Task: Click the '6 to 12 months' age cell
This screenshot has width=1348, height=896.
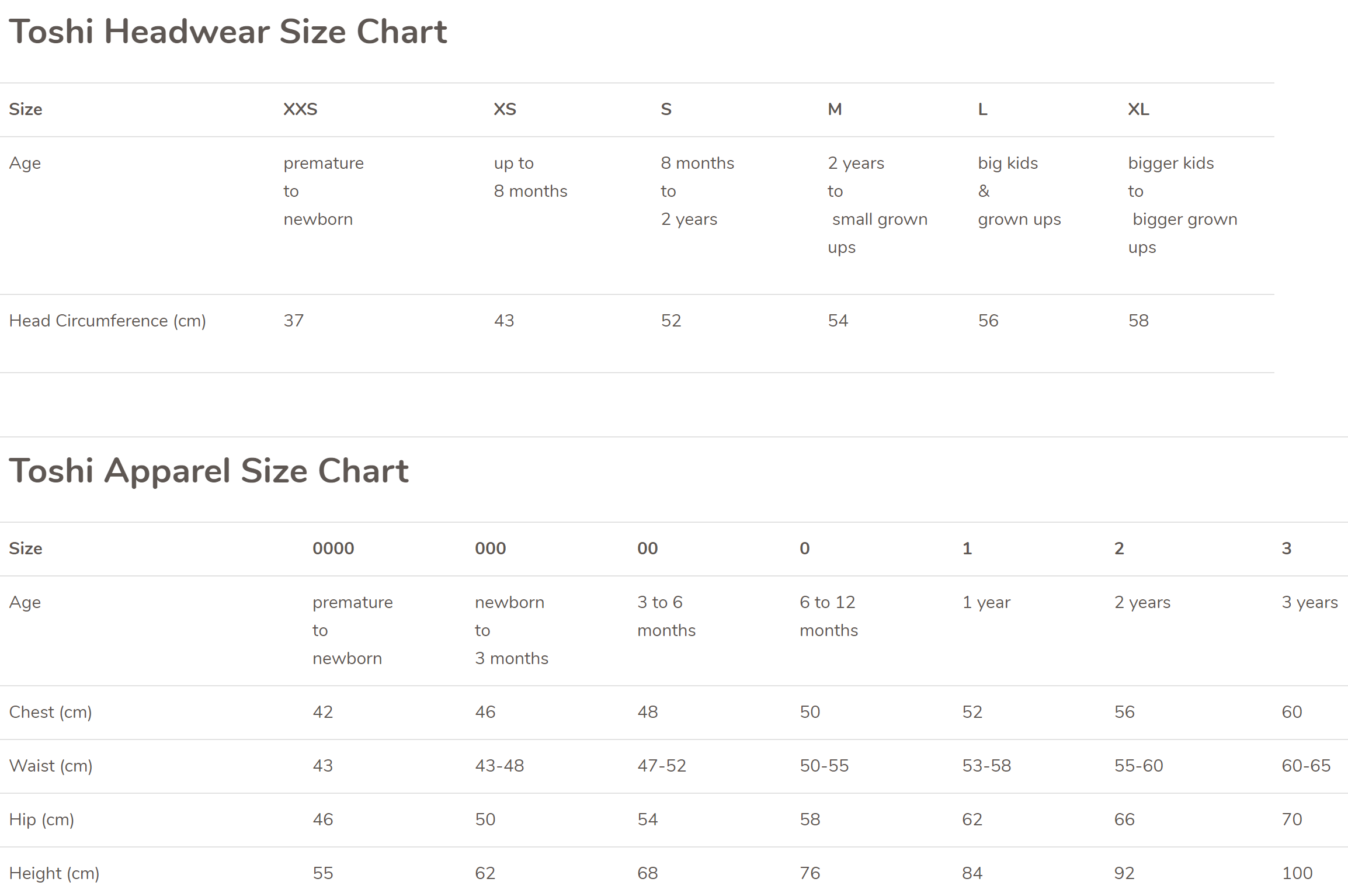Action: [829, 616]
